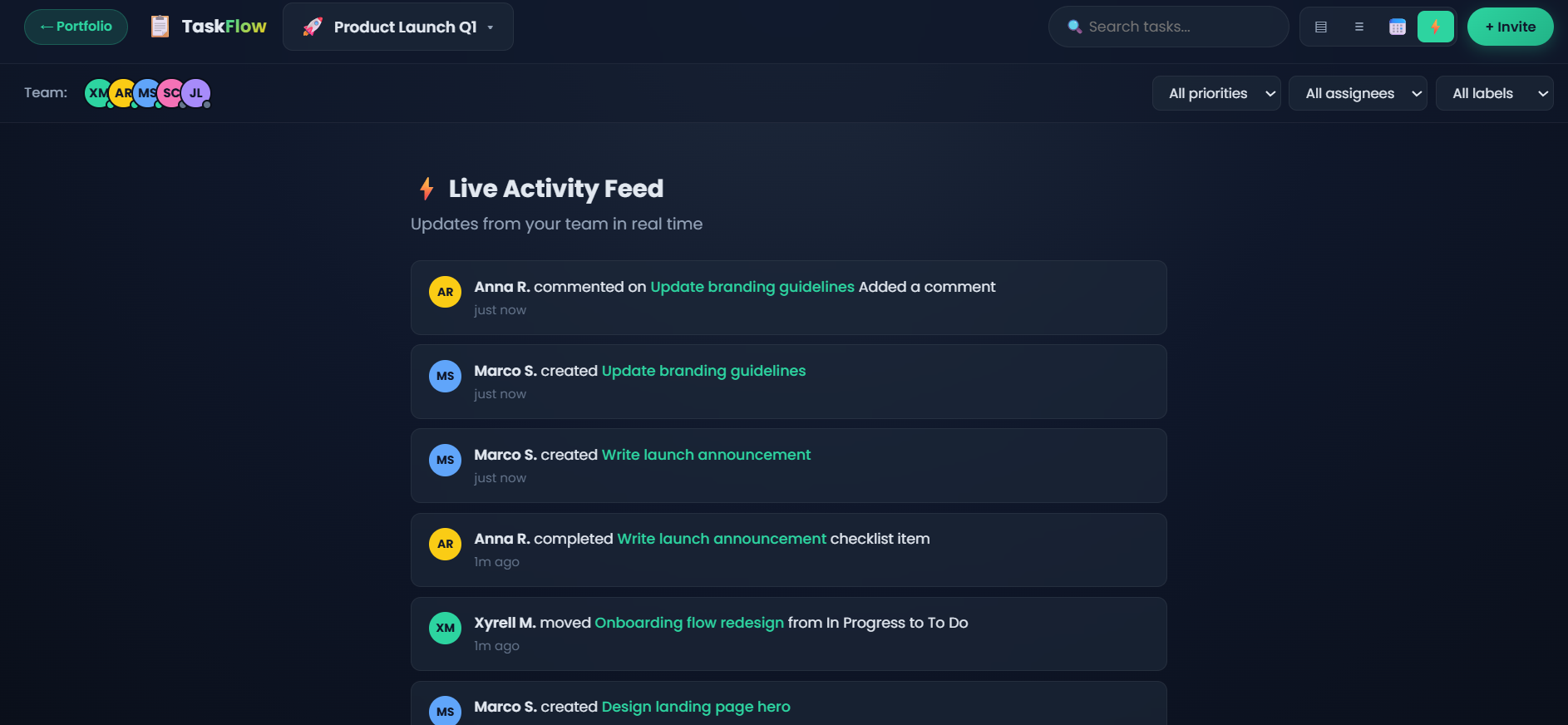Open Update branding guidelines created by Marco
1568x725 pixels.
click(703, 371)
